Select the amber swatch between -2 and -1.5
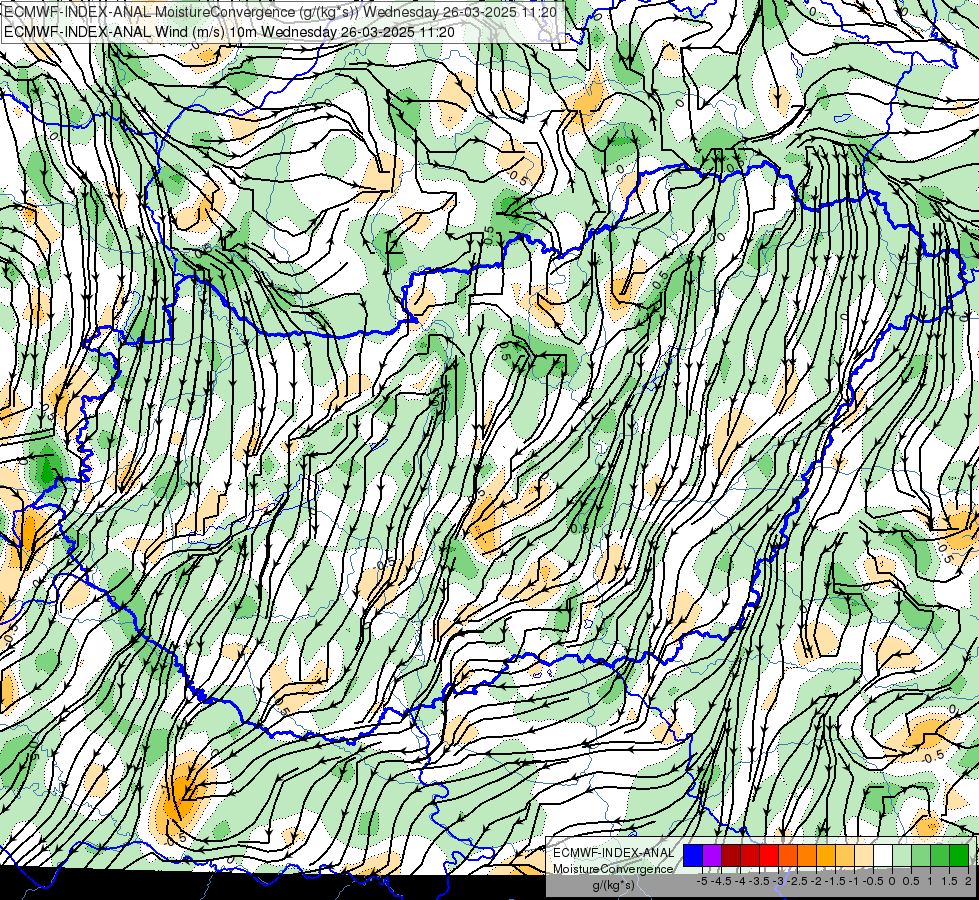 pos(826,855)
